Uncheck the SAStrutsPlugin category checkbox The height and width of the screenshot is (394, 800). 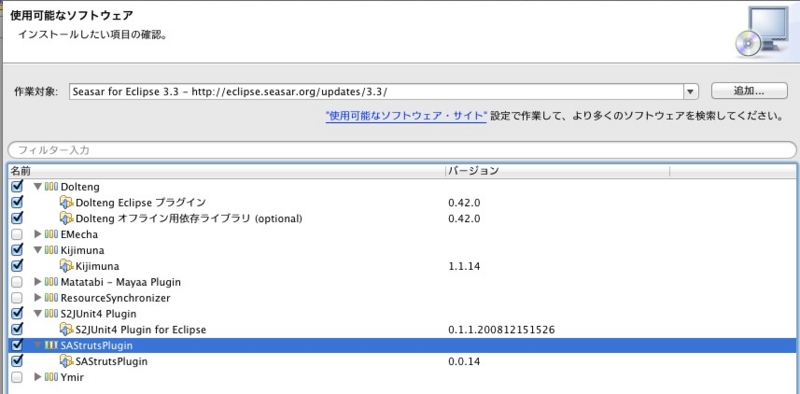point(17,346)
